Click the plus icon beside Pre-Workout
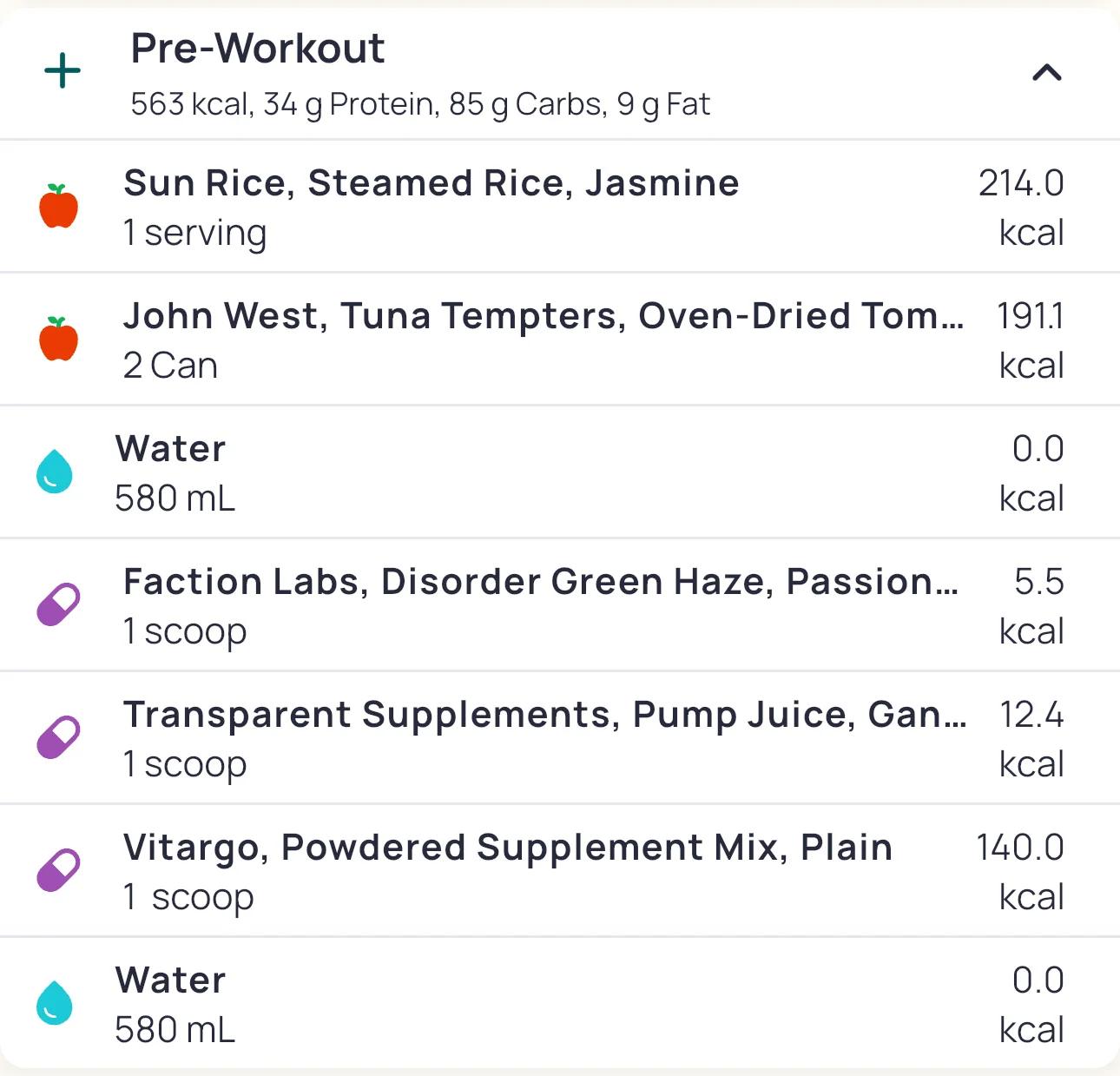Image resolution: width=1120 pixels, height=1076 pixels. [x=63, y=71]
